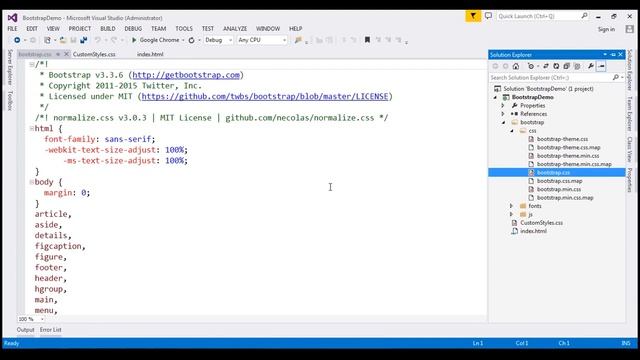The height and width of the screenshot is (360, 640).
Task: Open the Class View side tab
Action: (630, 149)
